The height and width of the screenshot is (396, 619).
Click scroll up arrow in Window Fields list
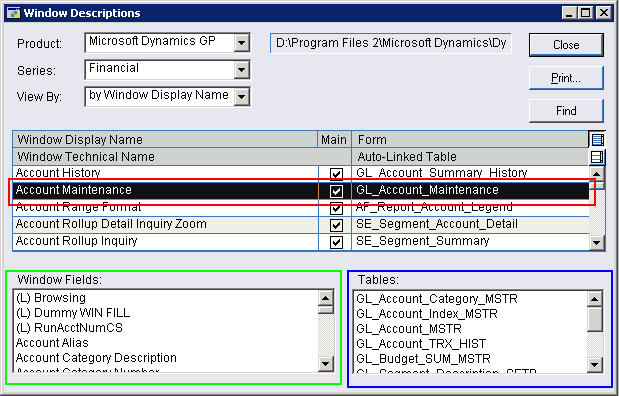325,298
